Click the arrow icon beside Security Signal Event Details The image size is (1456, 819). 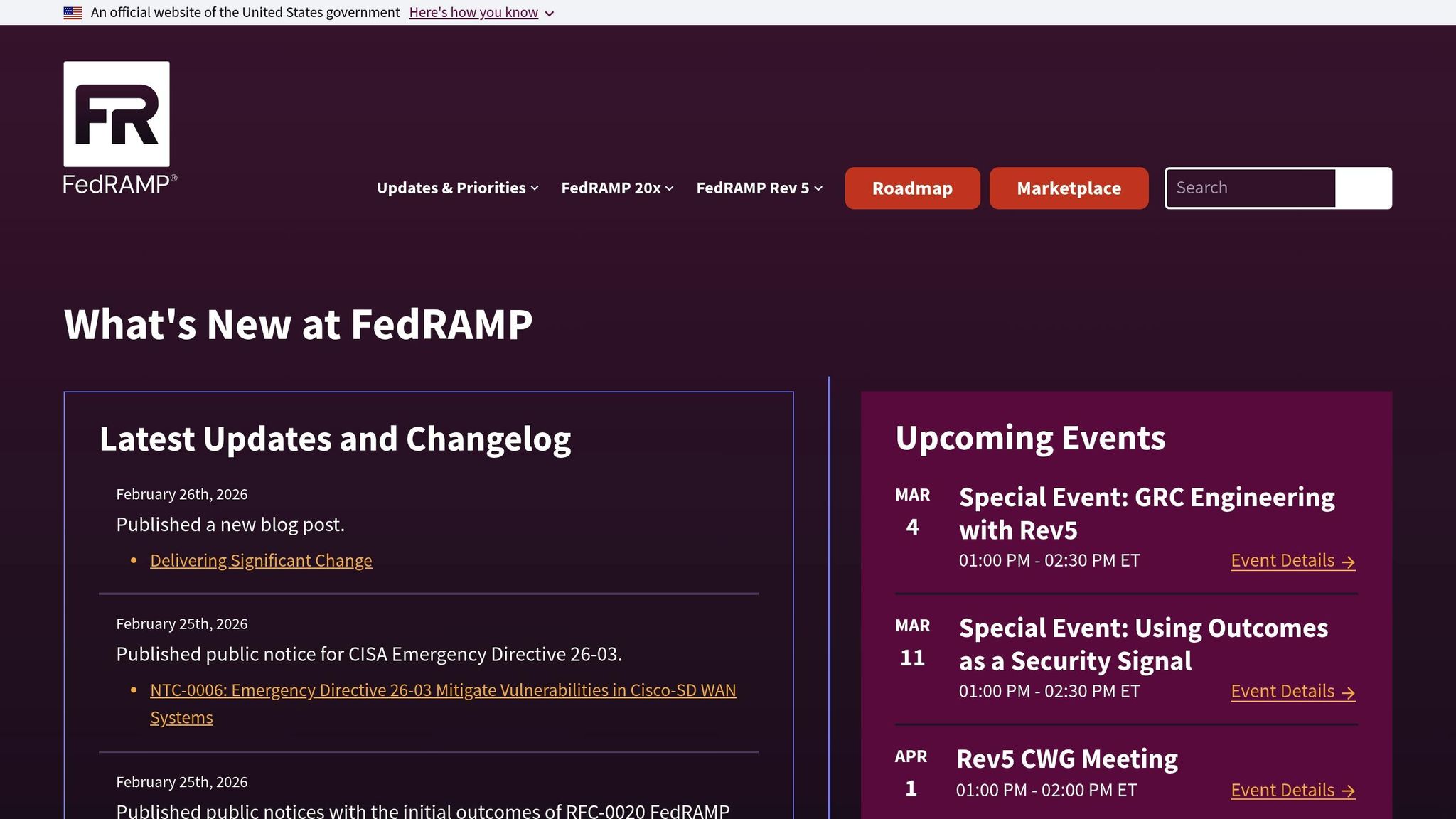coord(1347,692)
